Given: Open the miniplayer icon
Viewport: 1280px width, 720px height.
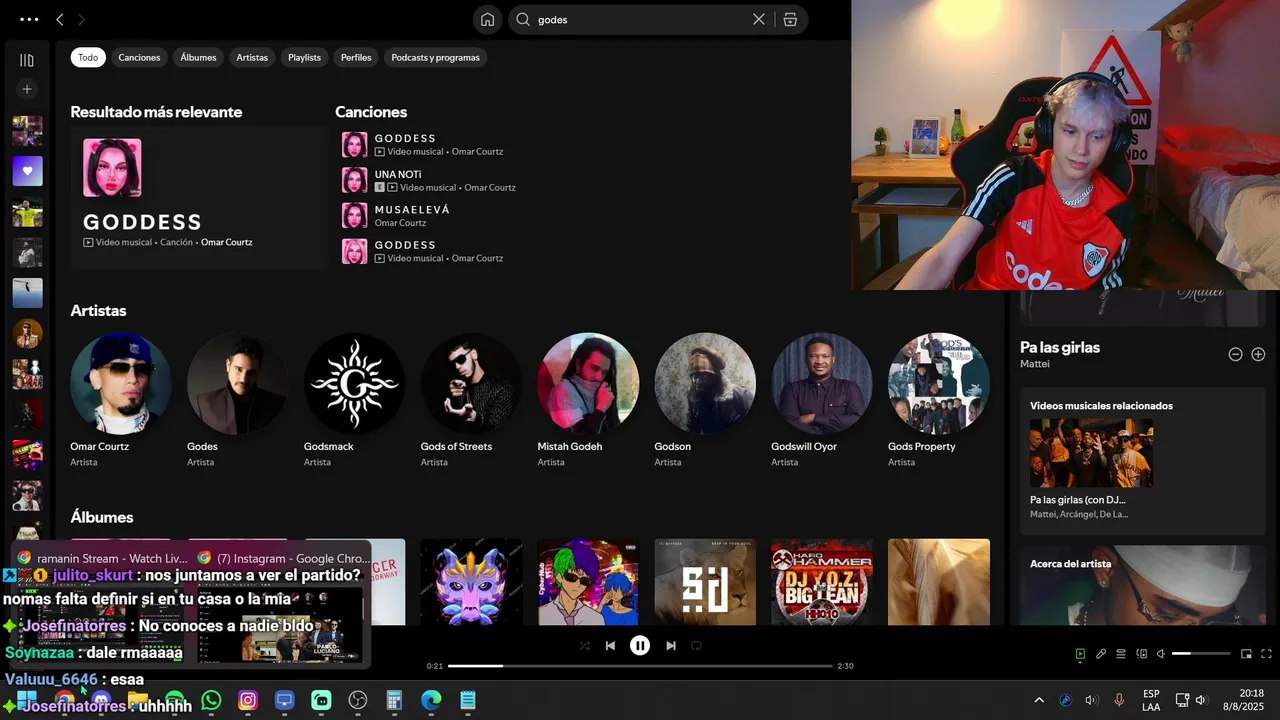Looking at the screenshot, I should (1246, 654).
